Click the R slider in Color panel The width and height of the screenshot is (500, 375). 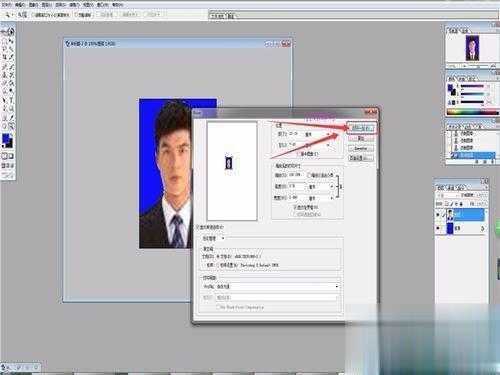(x=473, y=87)
